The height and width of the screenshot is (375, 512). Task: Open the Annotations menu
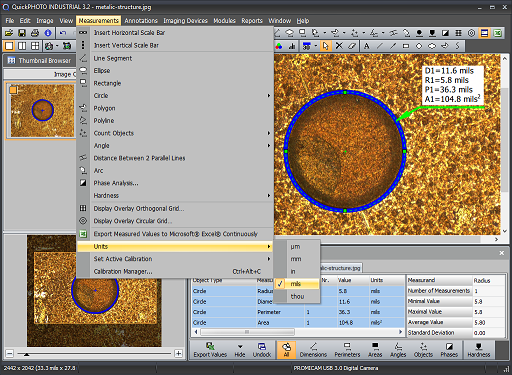[x=141, y=21]
